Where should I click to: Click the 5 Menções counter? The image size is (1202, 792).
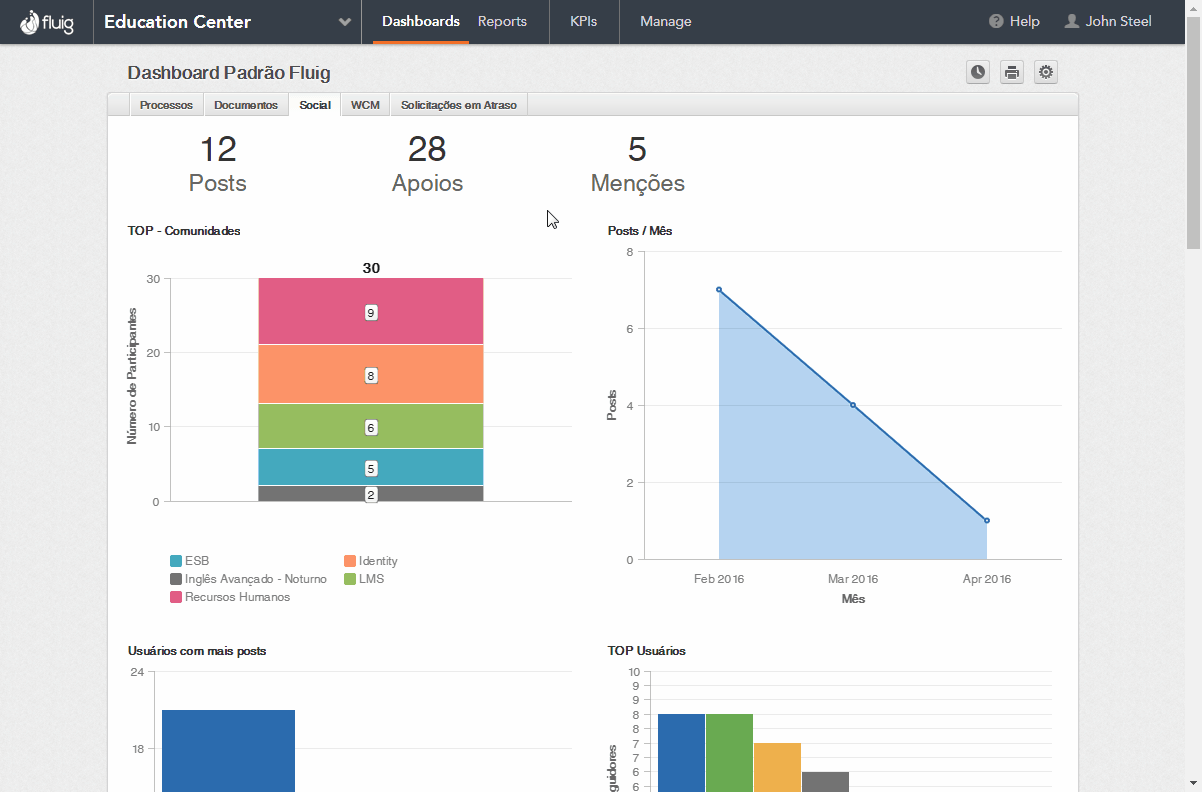coord(638,165)
